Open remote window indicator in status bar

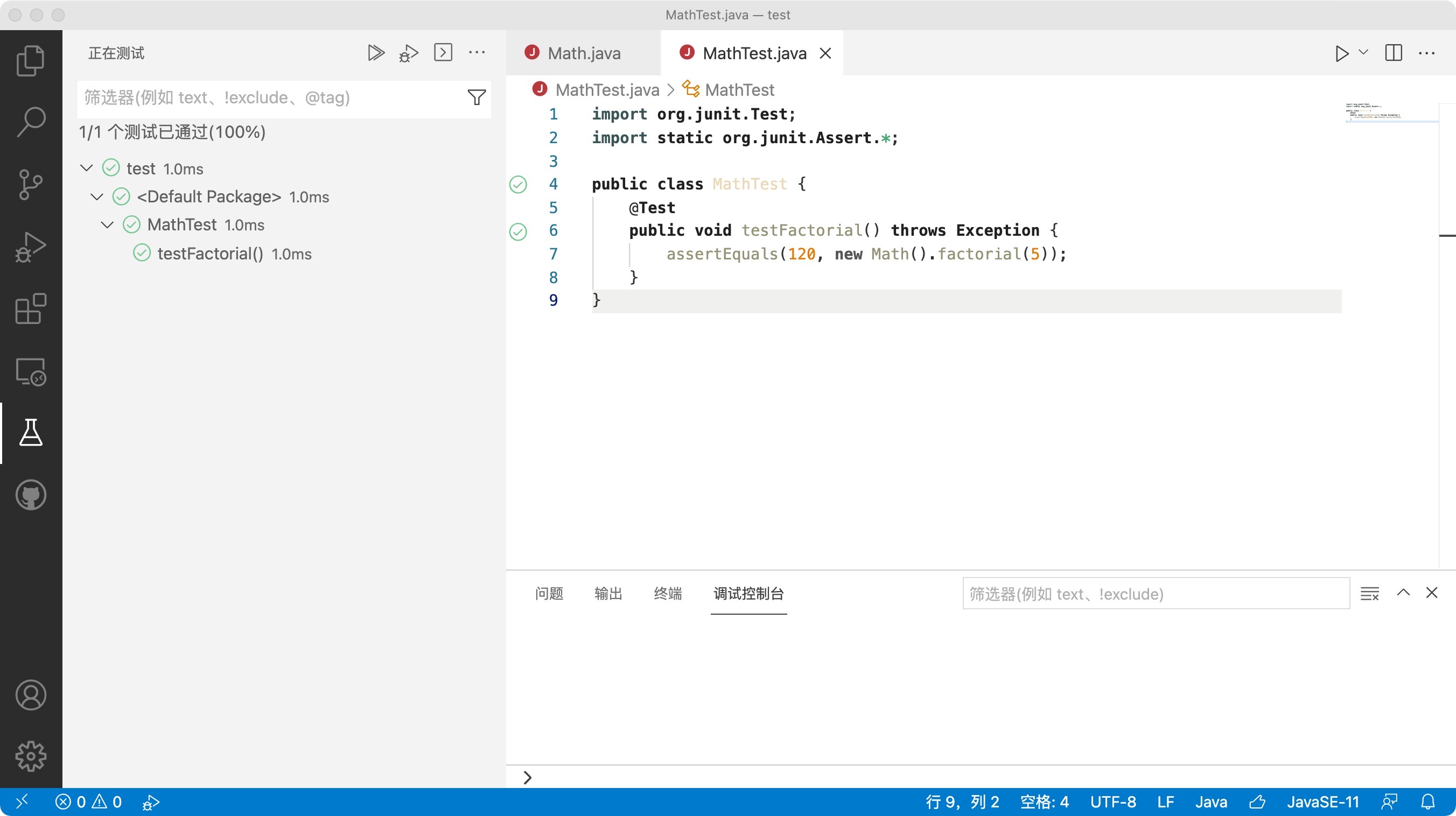pos(22,802)
